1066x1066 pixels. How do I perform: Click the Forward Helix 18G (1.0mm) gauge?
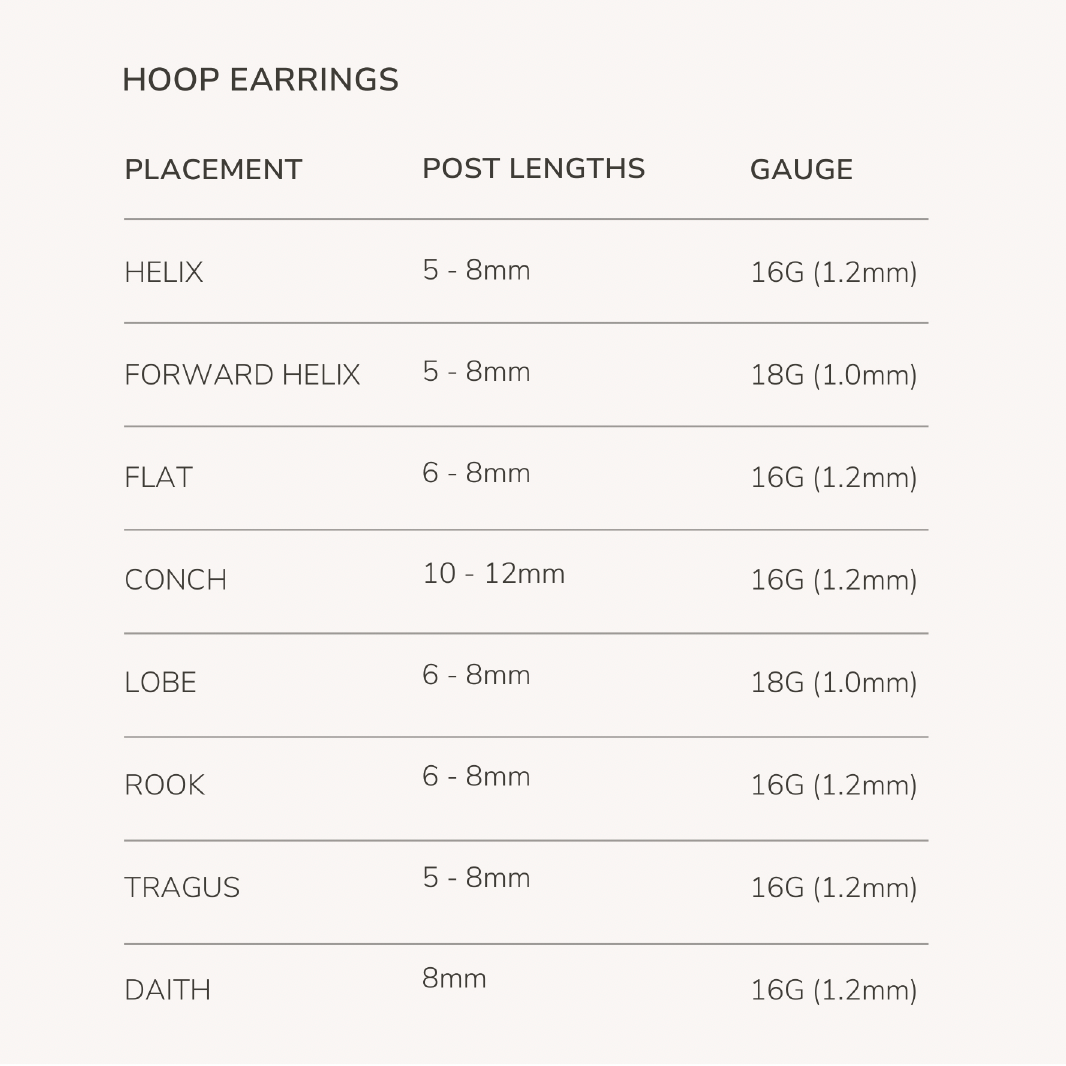click(x=833, y=375)
